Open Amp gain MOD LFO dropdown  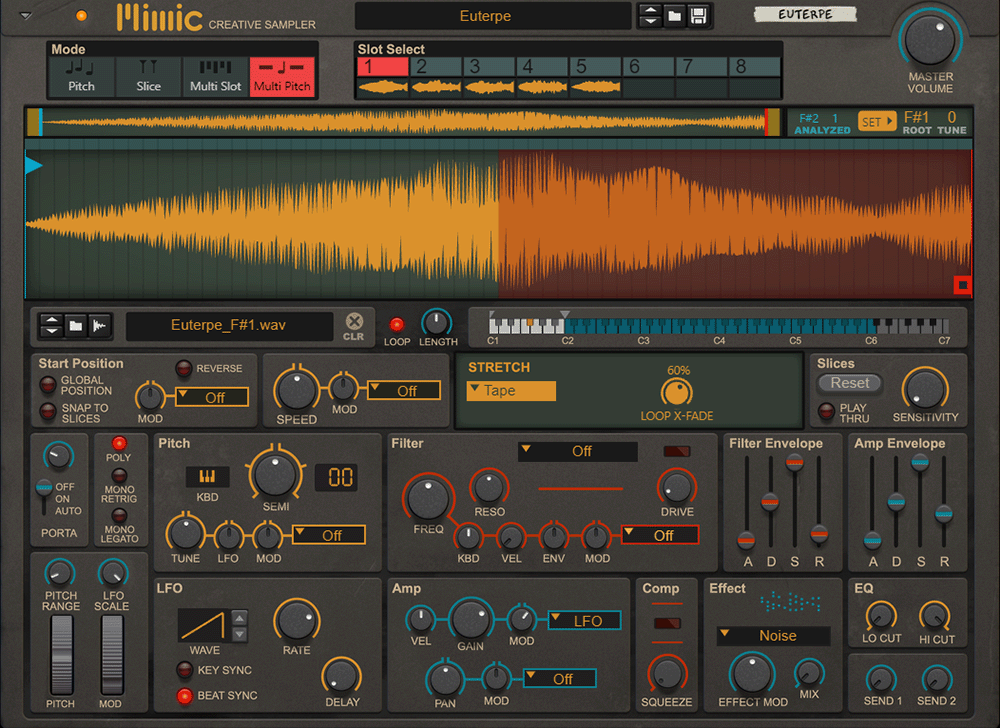pyautogui.click(x=584, y=620)
